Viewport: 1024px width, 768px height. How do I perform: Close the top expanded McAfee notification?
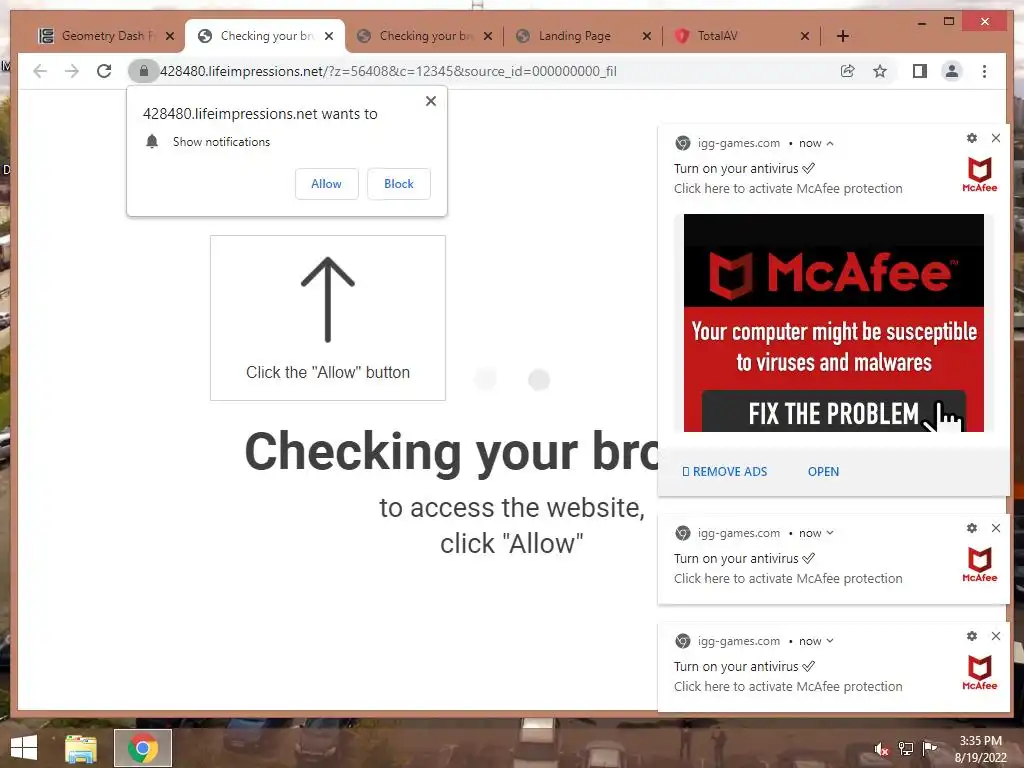(x=996, y=138)
